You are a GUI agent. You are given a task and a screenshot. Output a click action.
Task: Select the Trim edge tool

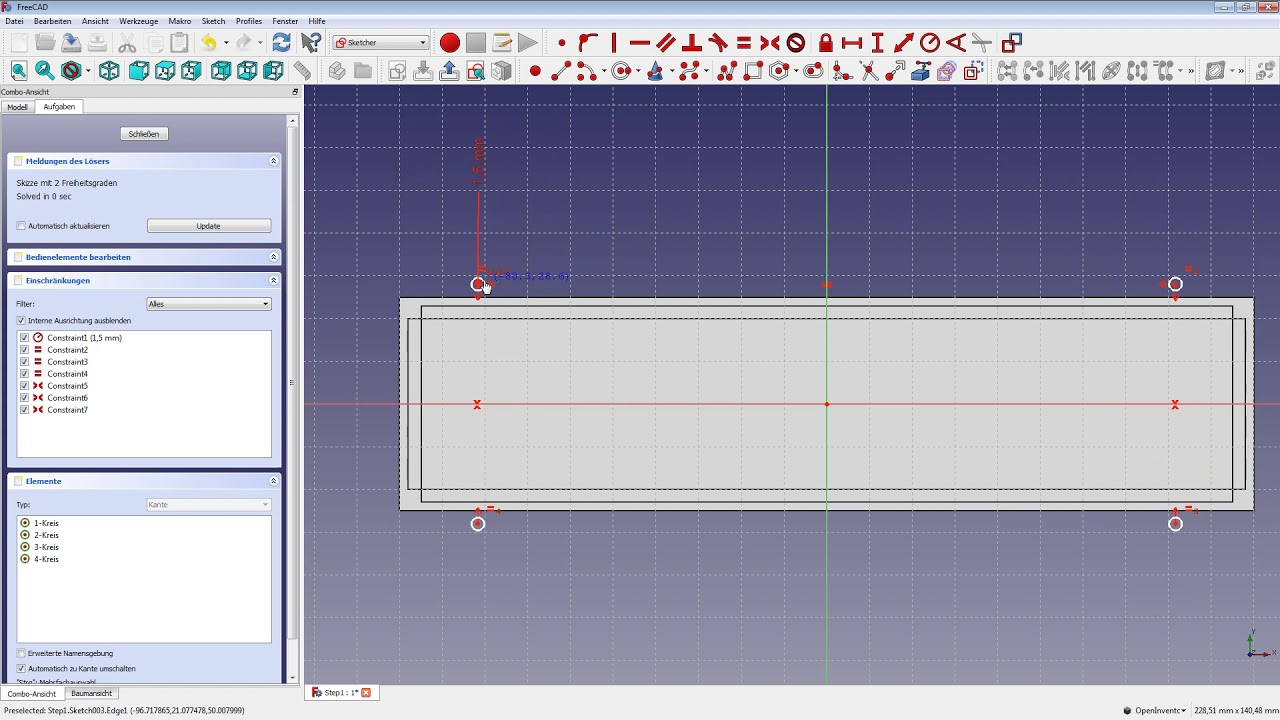tap(869, 71)
